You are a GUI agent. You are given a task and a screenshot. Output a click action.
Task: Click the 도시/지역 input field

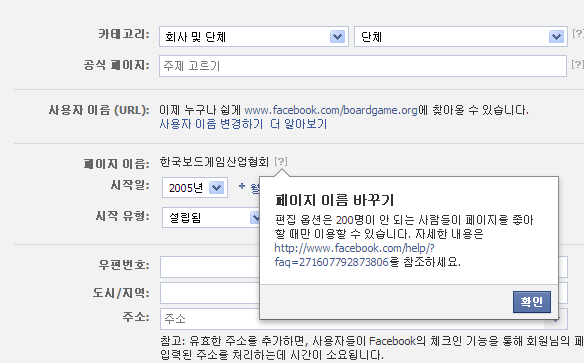[x=210, y=293]
